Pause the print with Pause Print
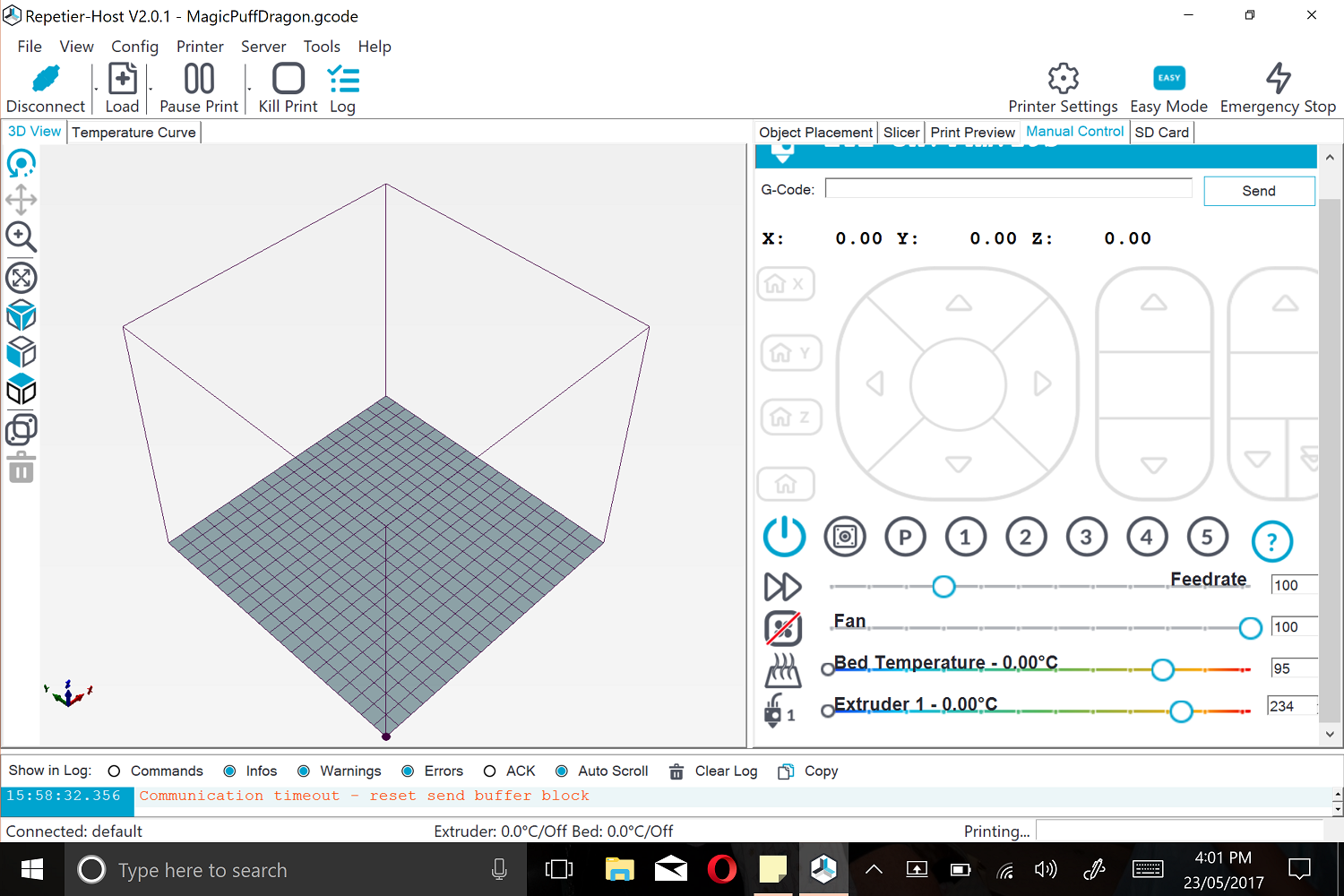 click(199, 79)
